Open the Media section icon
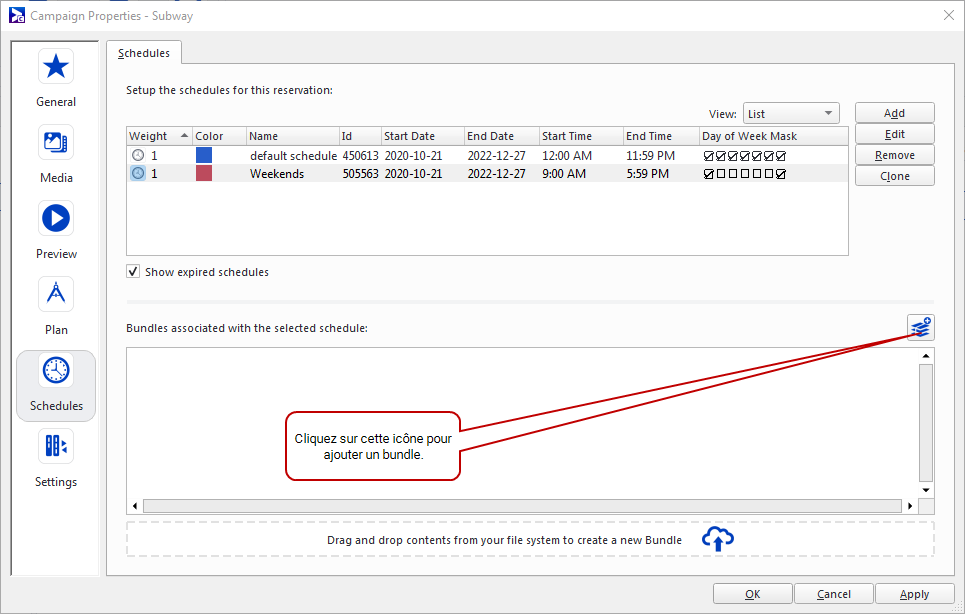This screenshot has height=614, width=965. point(56,142)
